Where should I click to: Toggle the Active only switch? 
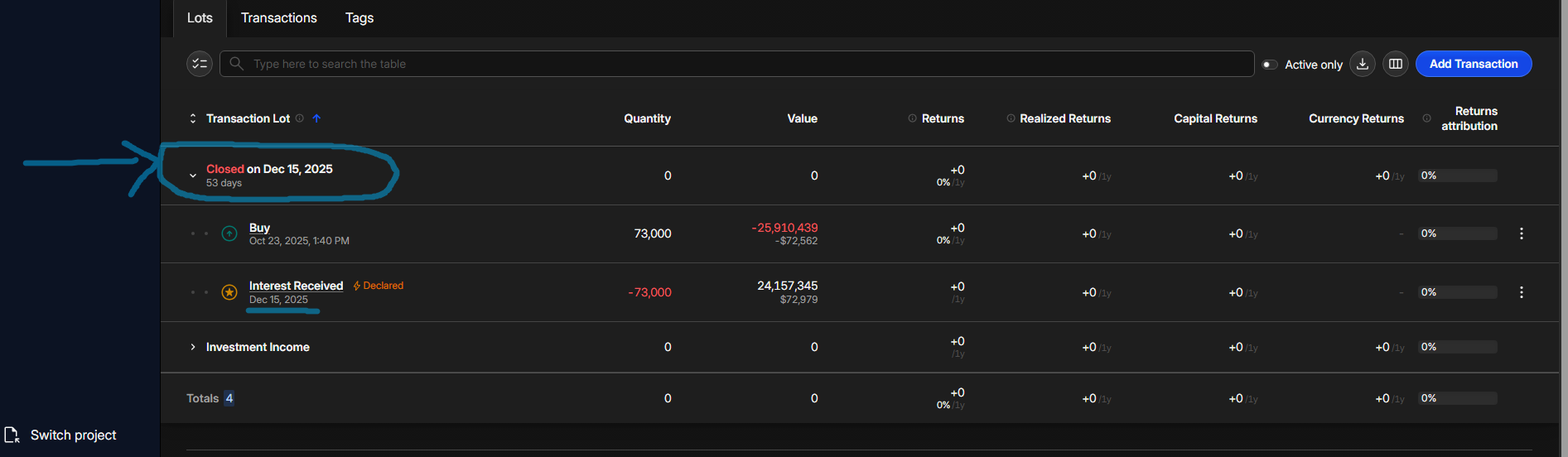click(x=1269, y=65)
